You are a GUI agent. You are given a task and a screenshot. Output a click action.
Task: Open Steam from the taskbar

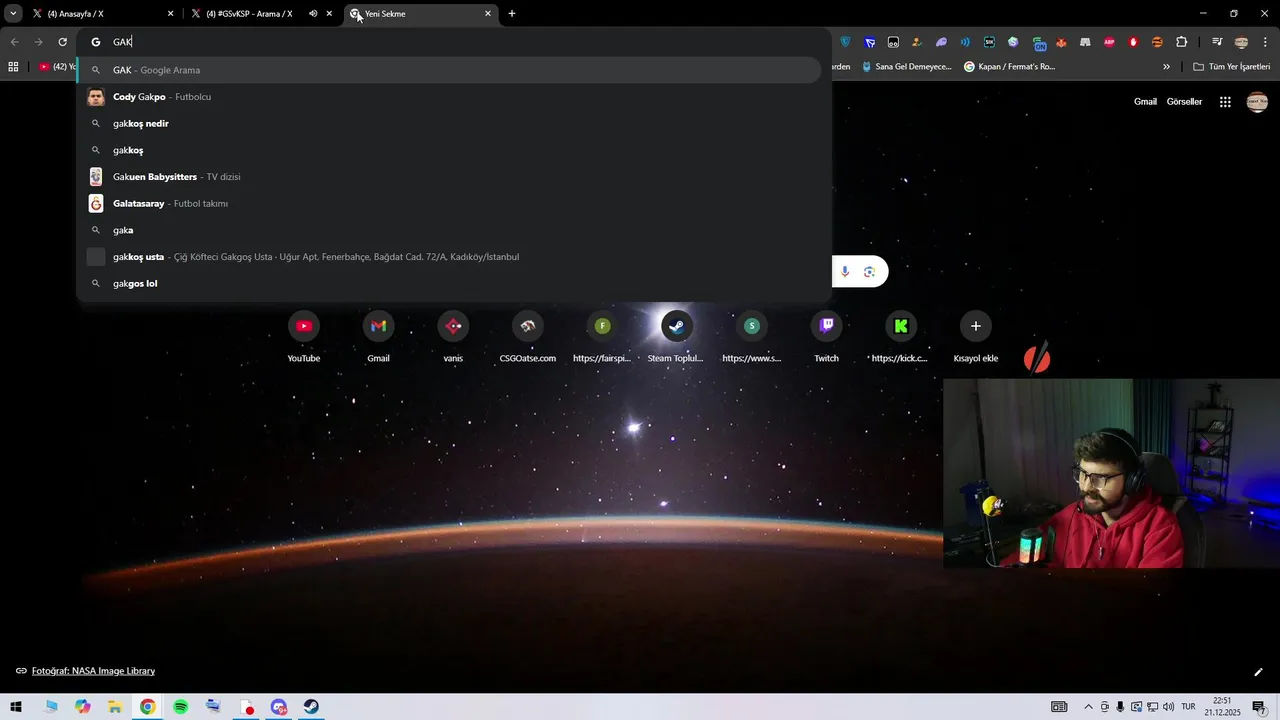311,707
